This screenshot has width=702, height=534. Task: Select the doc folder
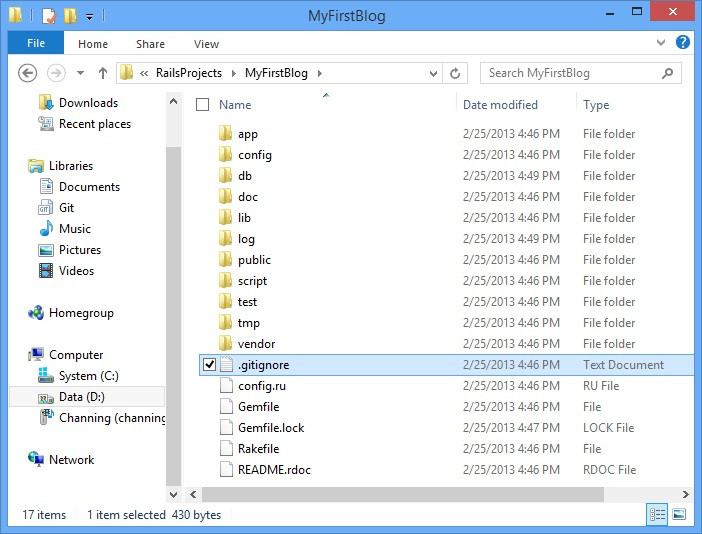(x=248, y=197)
